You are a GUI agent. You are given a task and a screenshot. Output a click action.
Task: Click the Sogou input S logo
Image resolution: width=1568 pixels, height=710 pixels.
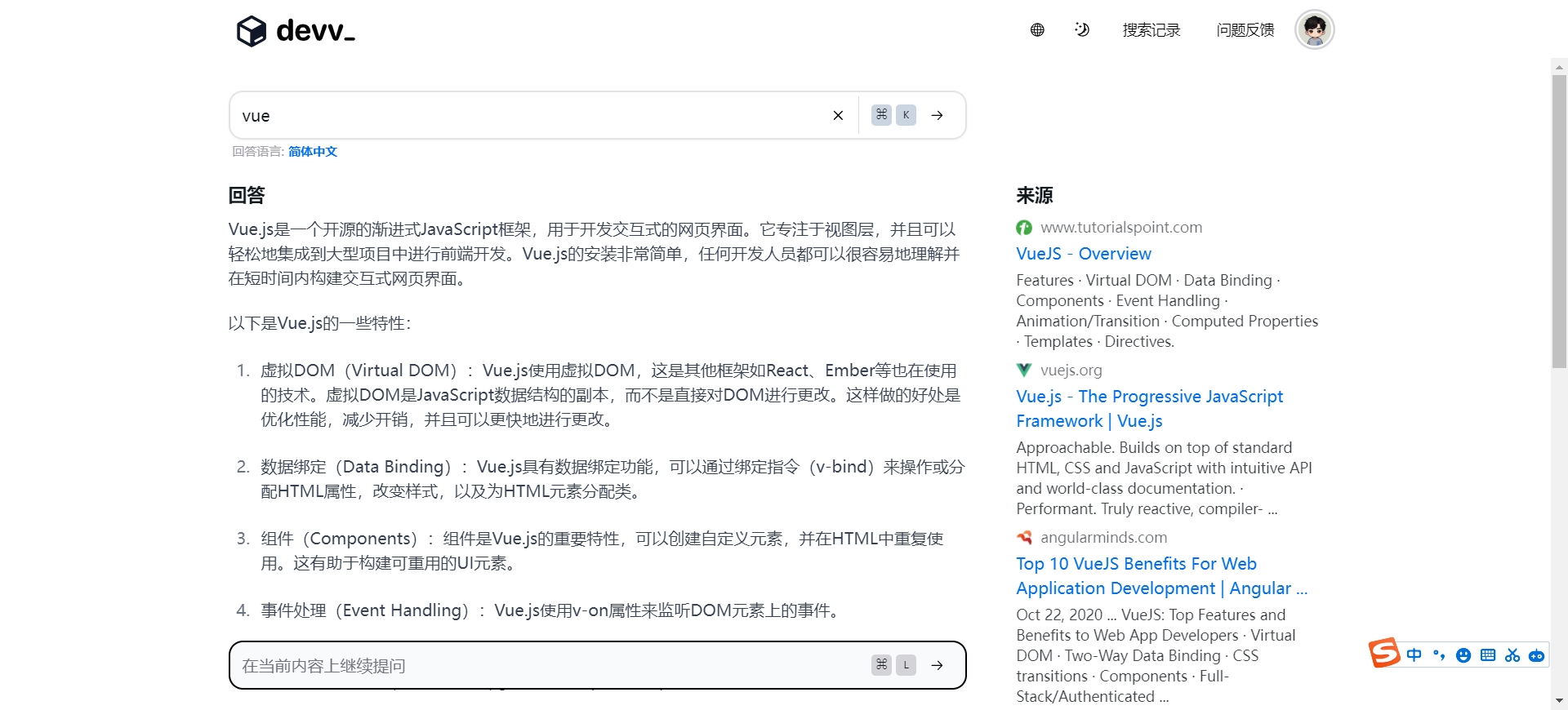click(x=1384, y=653)
